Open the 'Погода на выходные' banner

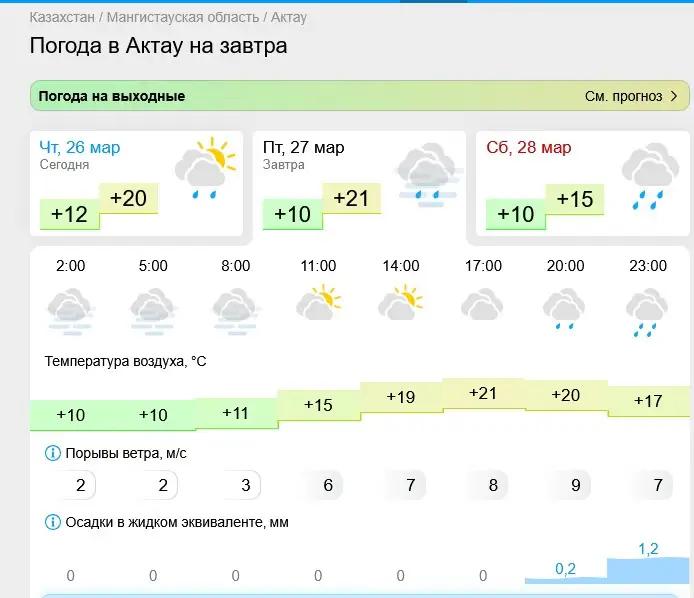(x=112, y=97)
